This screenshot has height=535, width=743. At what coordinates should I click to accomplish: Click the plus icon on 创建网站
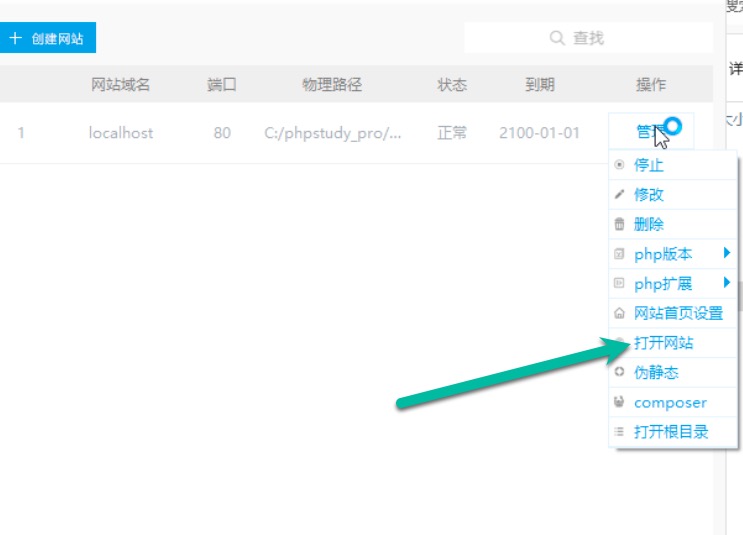click(x=16, y=38)
